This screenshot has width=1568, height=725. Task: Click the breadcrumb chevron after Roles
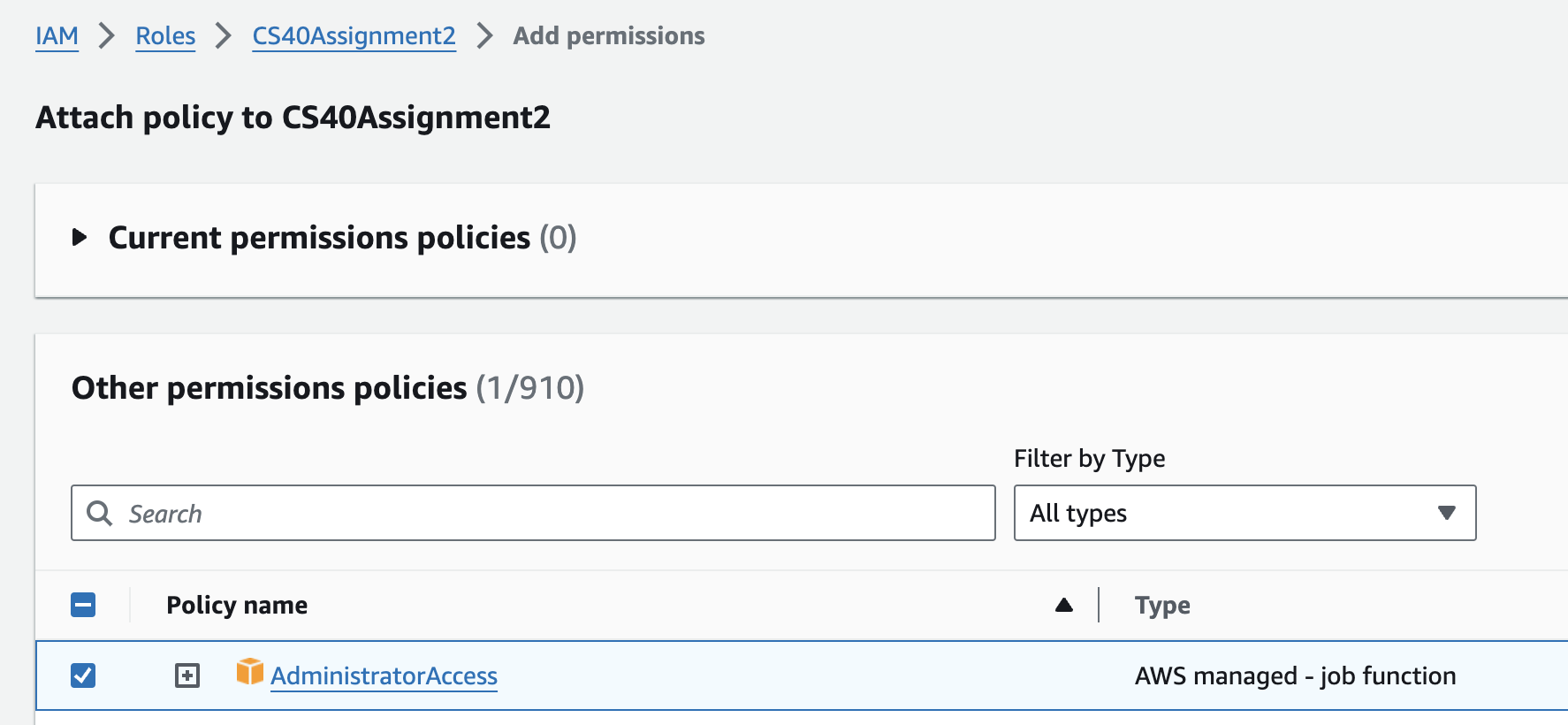(x=224, y=36)
